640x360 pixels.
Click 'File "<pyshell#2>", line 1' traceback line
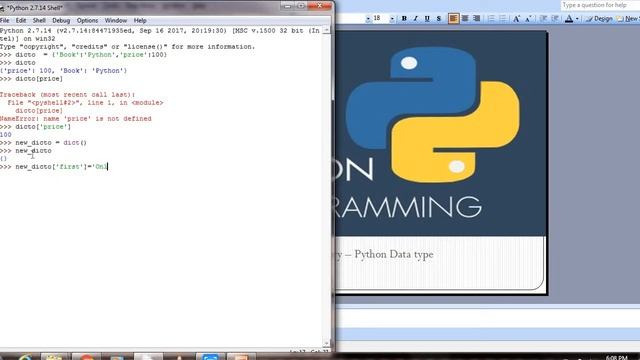point(85,103)
